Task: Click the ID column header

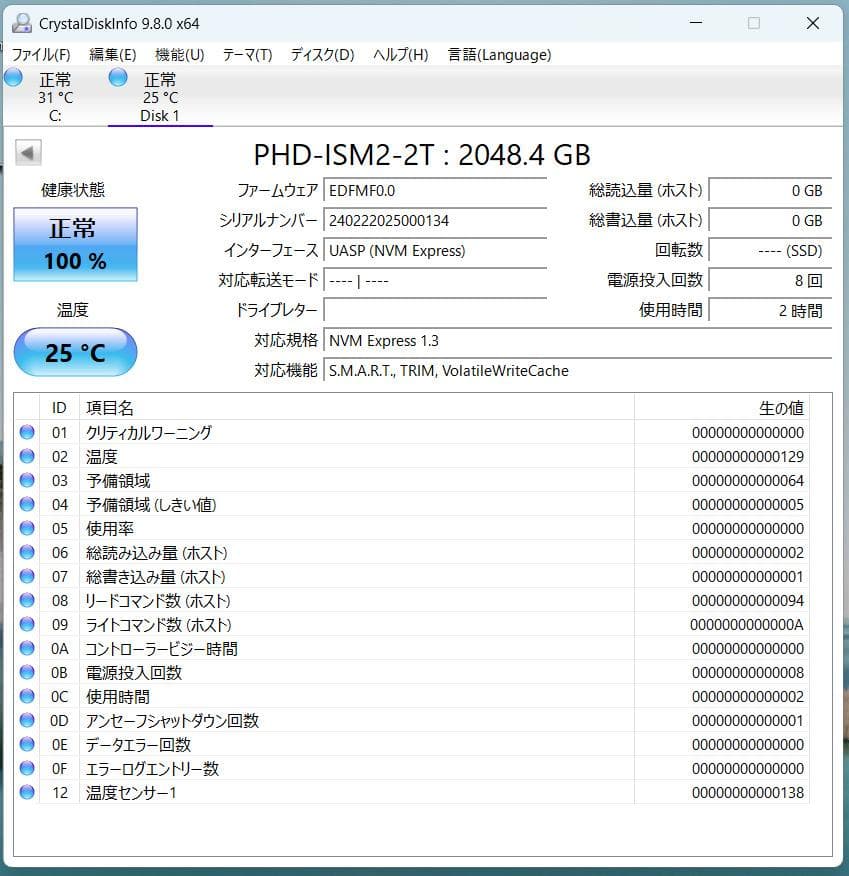Action: [59, 407]
